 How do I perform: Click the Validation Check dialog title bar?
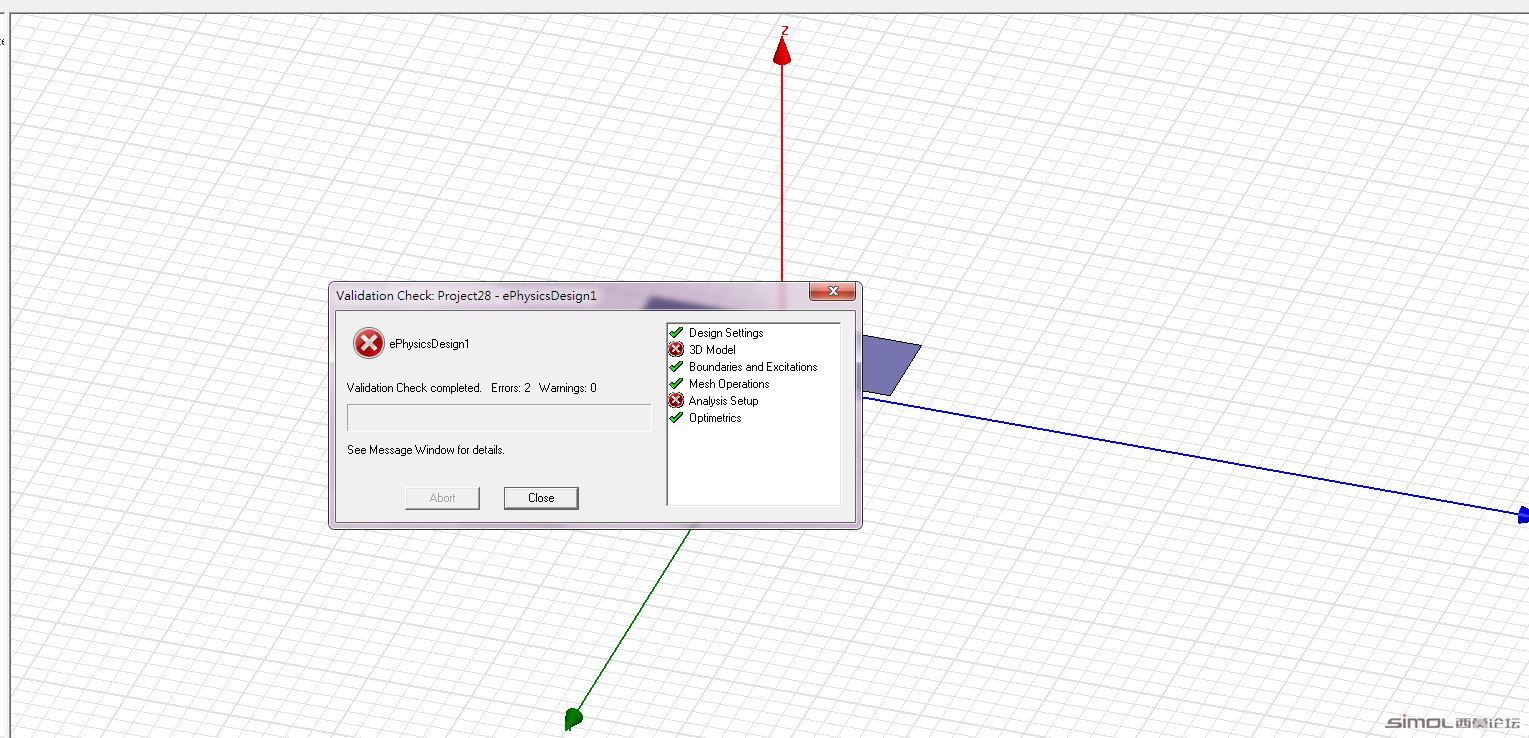click(x=570, y=295)
